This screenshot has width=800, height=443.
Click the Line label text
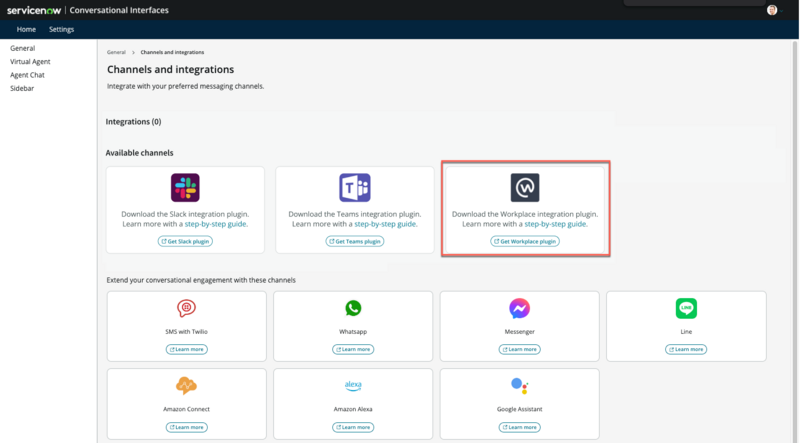686,332
